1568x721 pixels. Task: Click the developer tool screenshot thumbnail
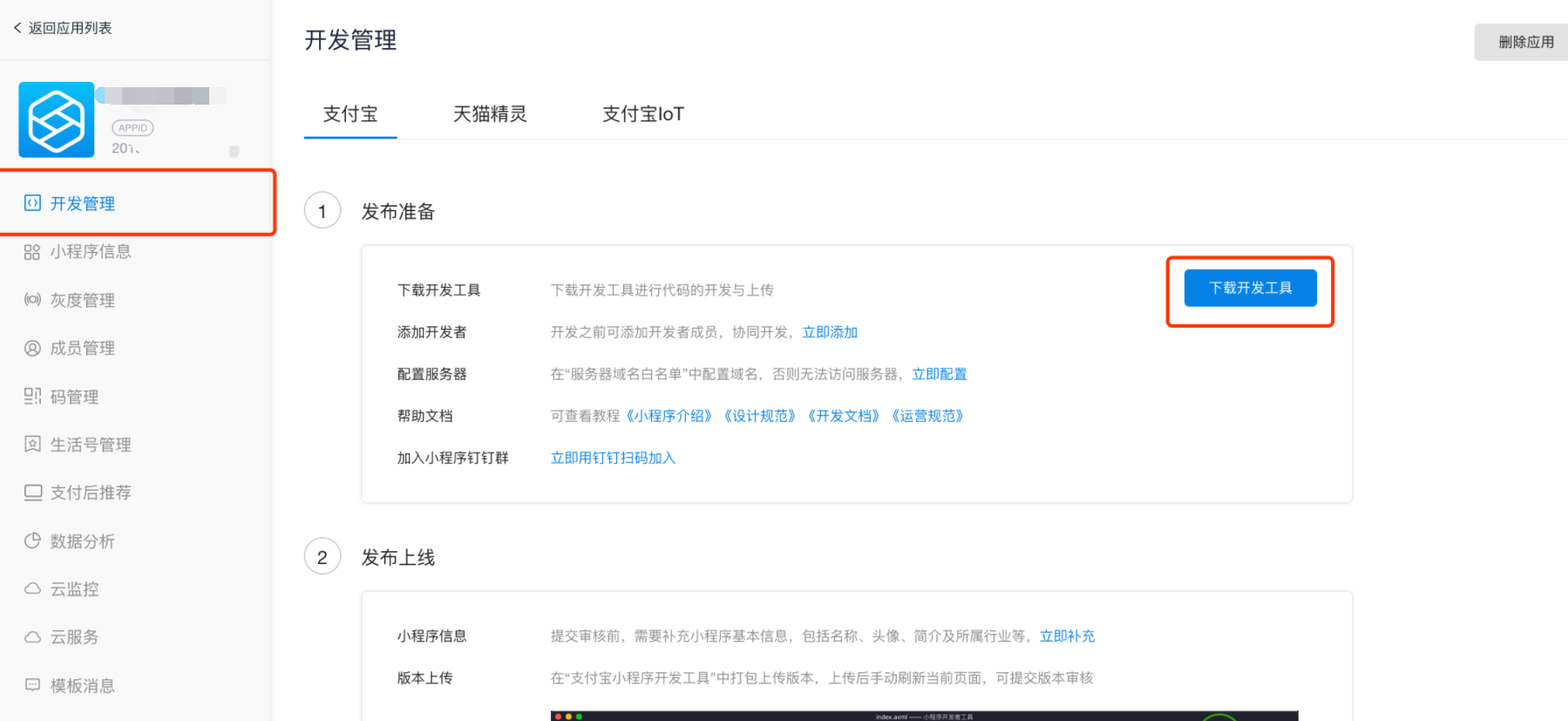pos(924,716)
